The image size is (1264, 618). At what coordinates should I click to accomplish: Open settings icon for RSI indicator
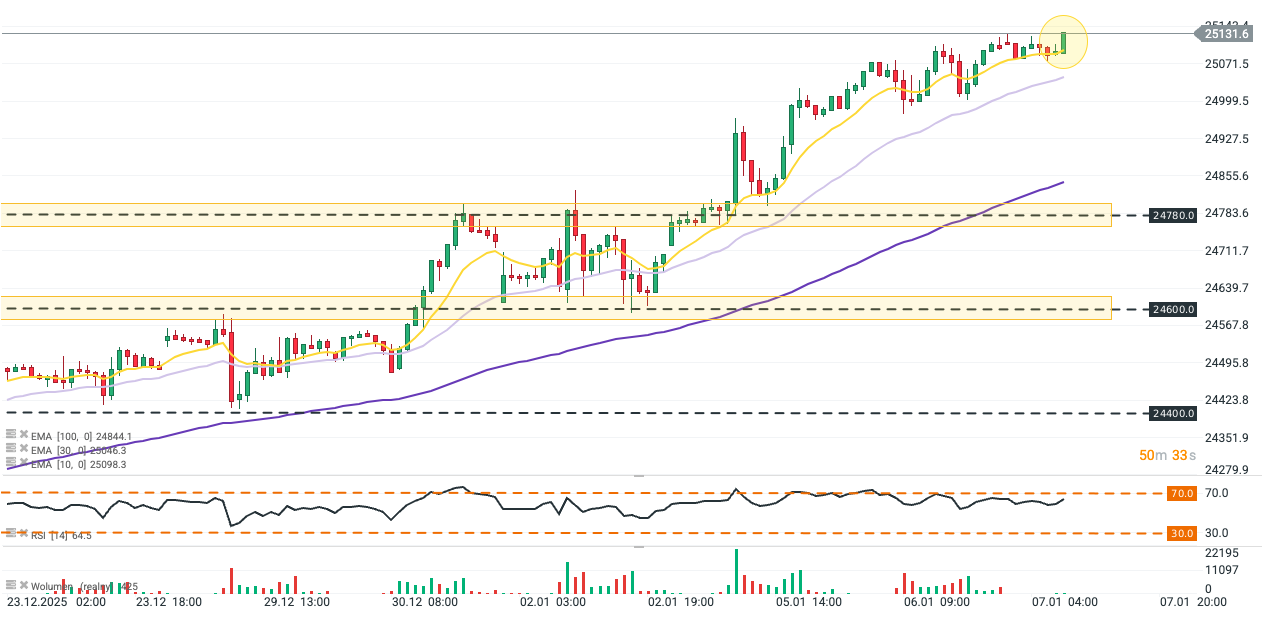[11, 535]
